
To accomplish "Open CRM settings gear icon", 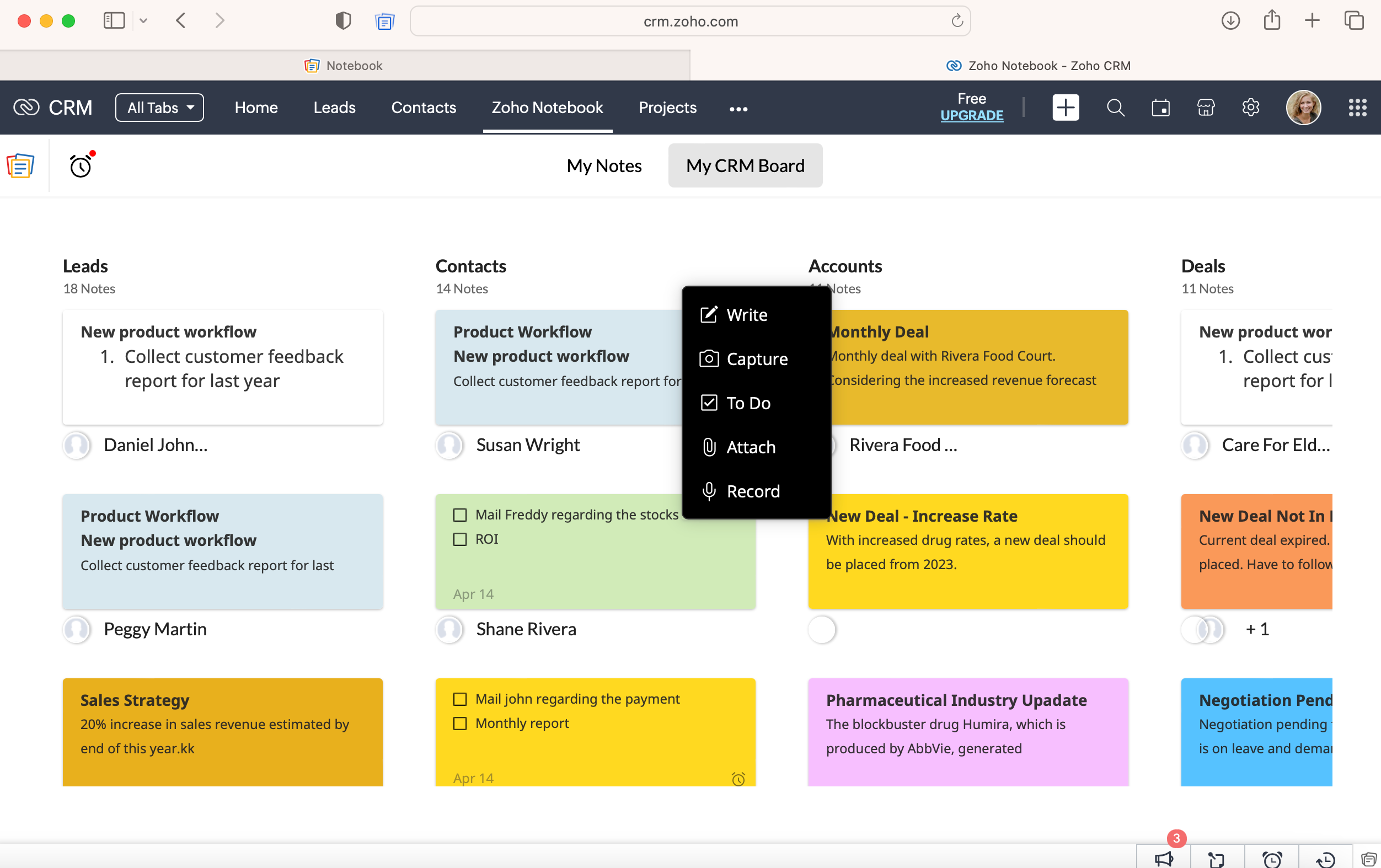I will click(x=1251, y=107).
